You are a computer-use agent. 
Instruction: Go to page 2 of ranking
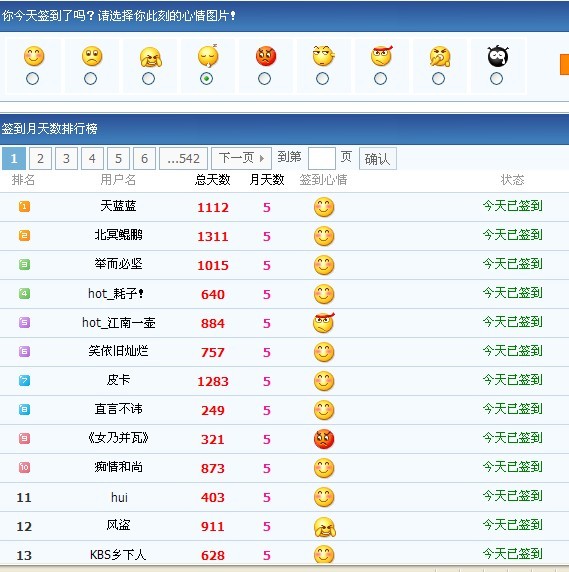tap(40, 159)
